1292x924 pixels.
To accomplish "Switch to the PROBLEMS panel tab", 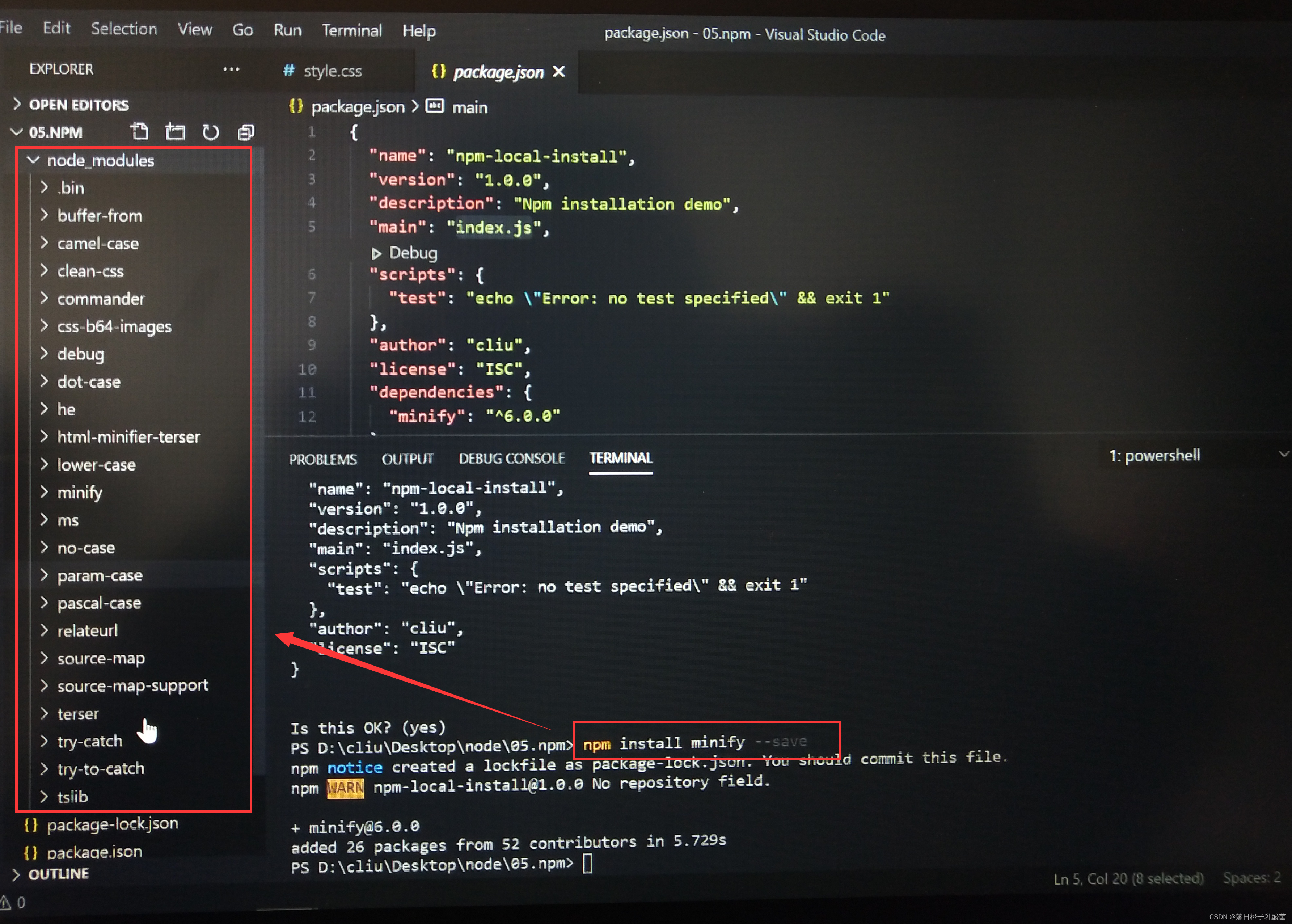I will point(322,459).
